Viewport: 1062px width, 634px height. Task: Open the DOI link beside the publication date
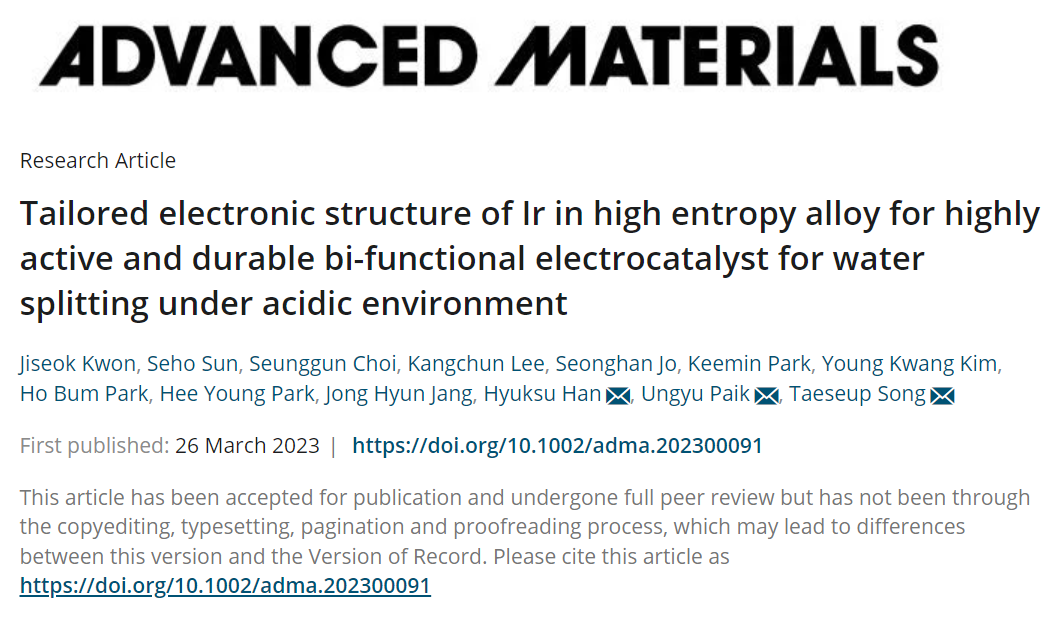(557, 446)
